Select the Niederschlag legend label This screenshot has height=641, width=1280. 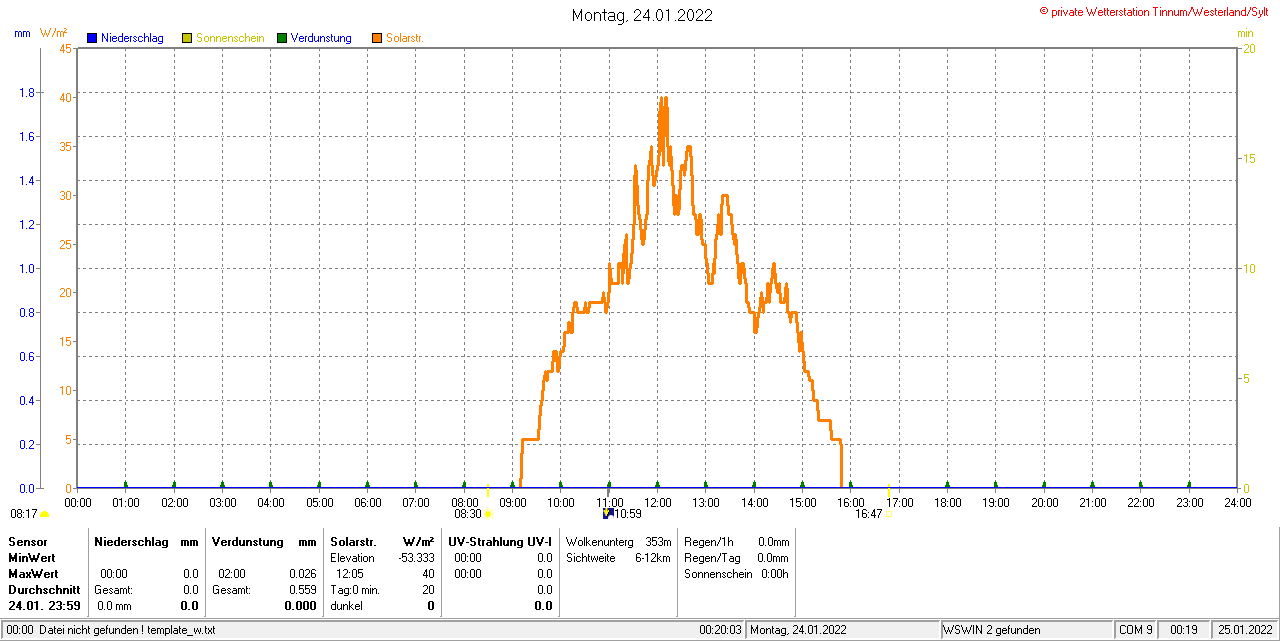point(133,38)
